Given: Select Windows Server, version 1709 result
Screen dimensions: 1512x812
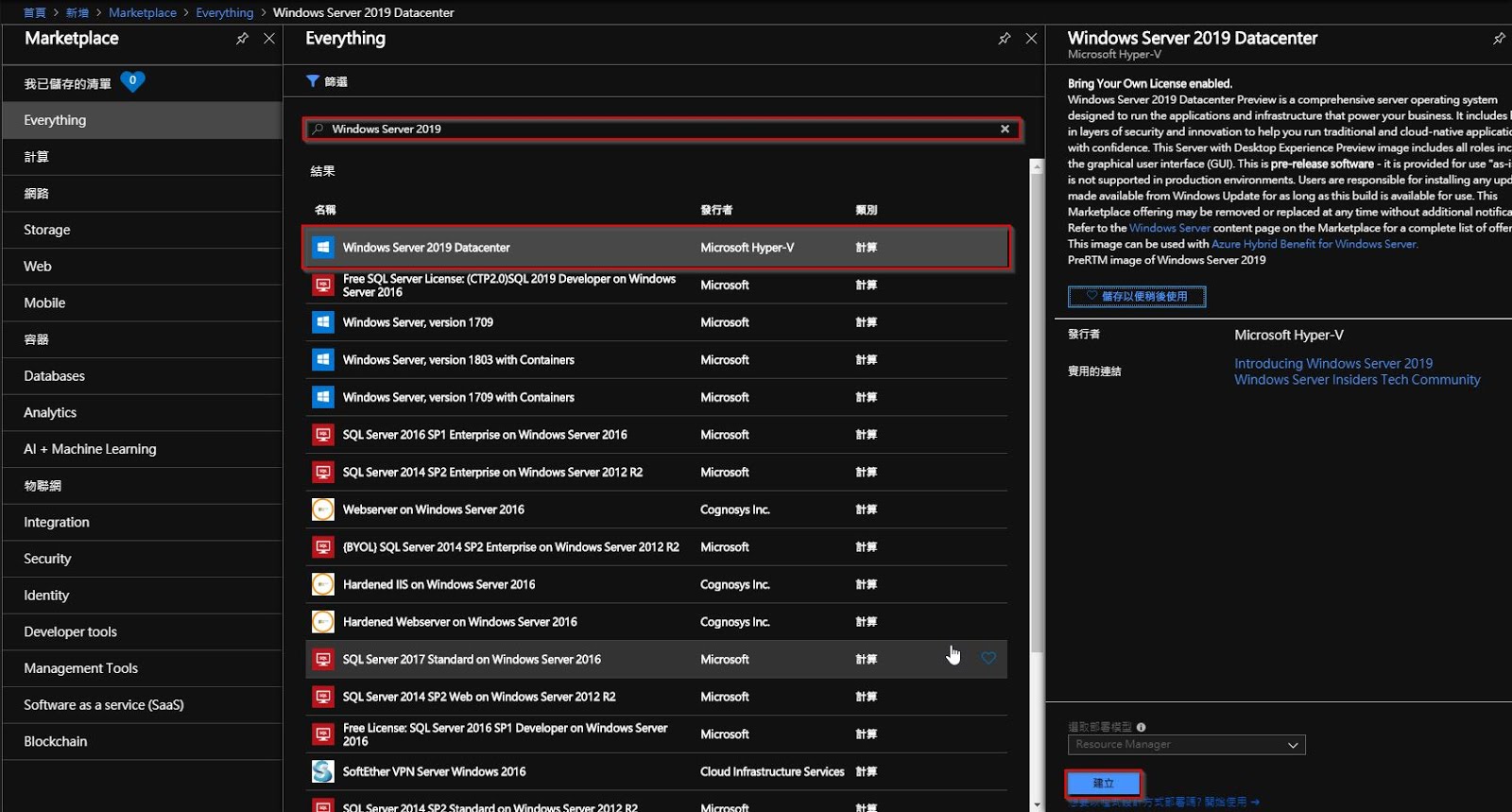Looking at the screenshot, I should pyautogui.click(x=657, y=322).
